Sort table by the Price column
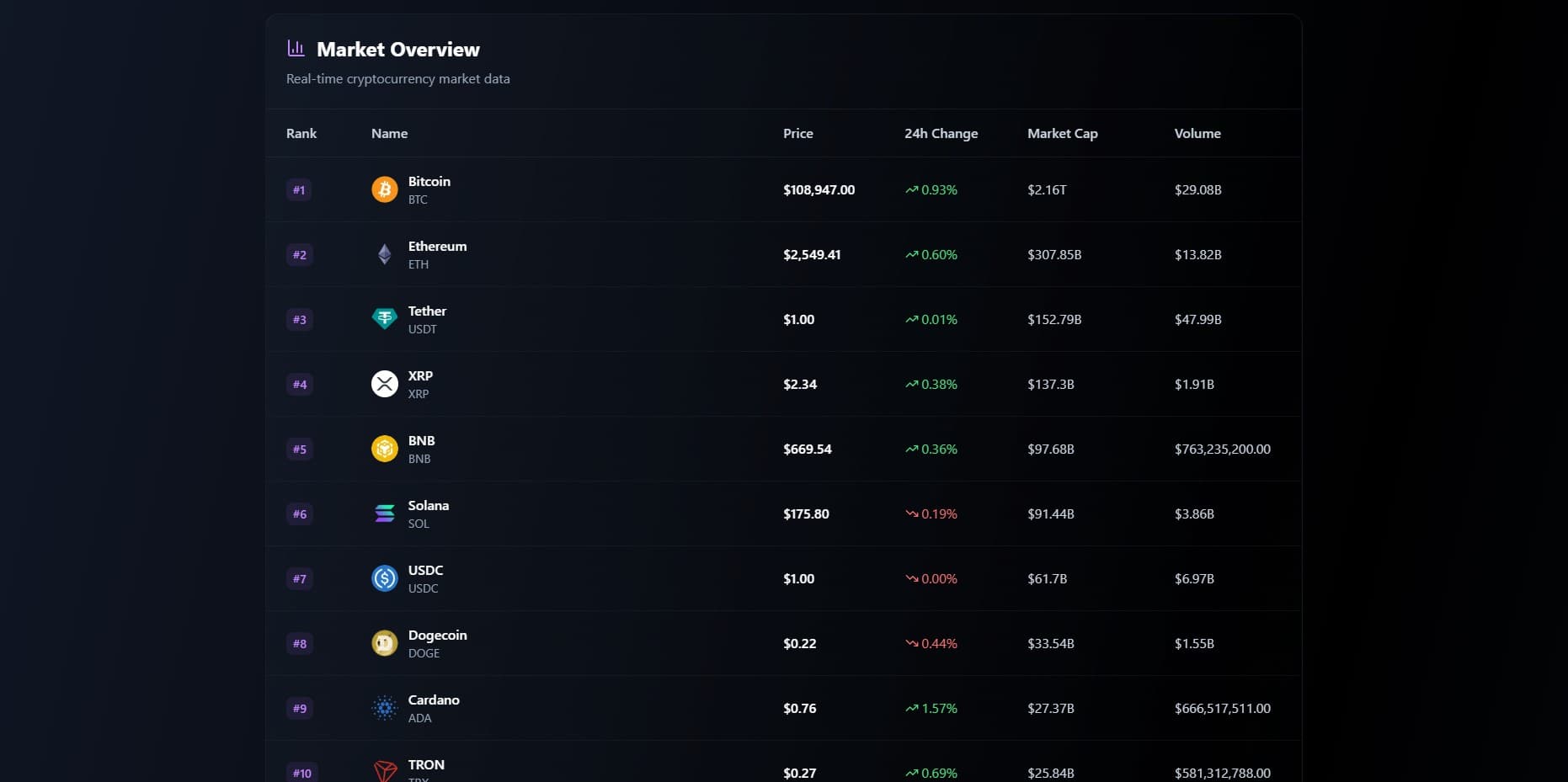1568x782 pixels. click(x=797, y=133)
